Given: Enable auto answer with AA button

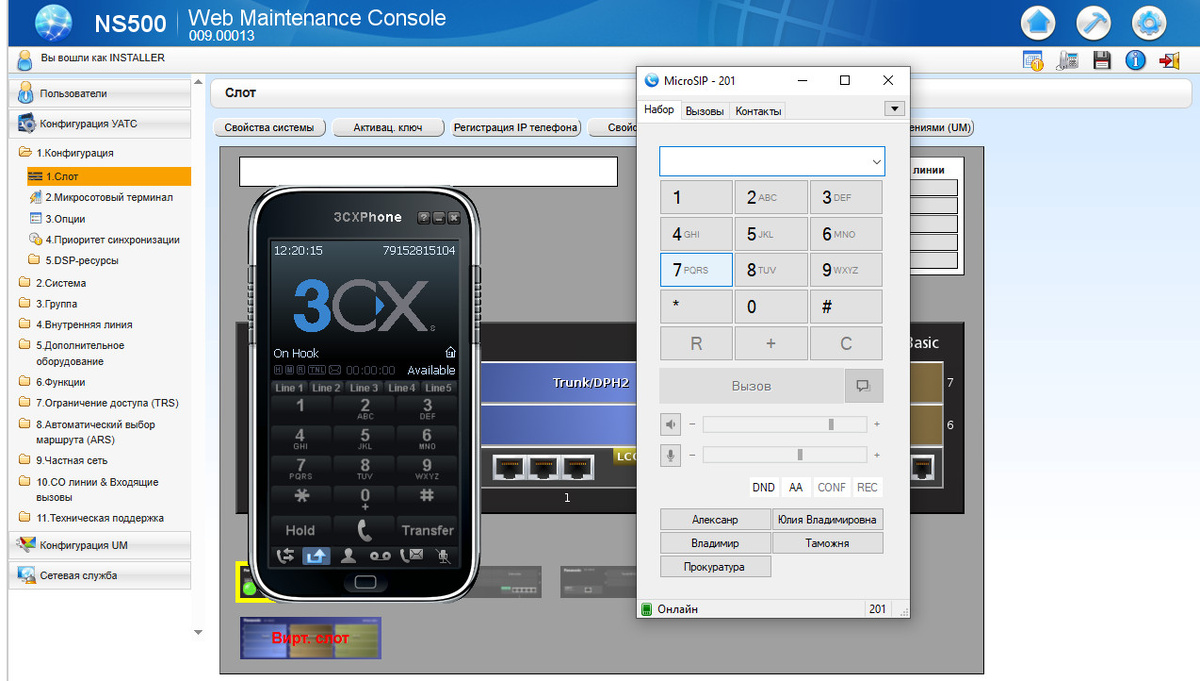Looking at the screenshot, I should coord(796,487).
